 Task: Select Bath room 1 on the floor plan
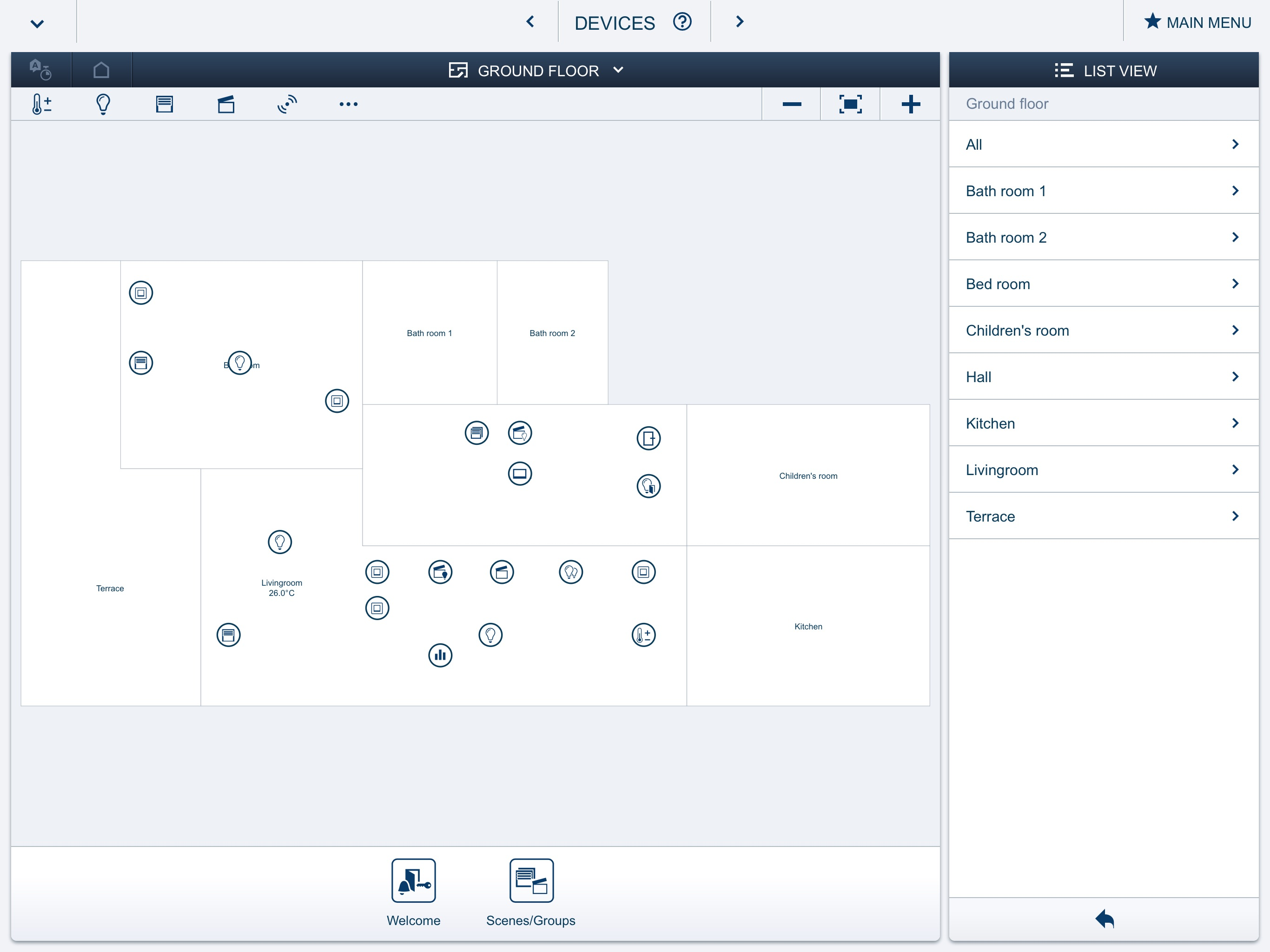click(430, 333)
